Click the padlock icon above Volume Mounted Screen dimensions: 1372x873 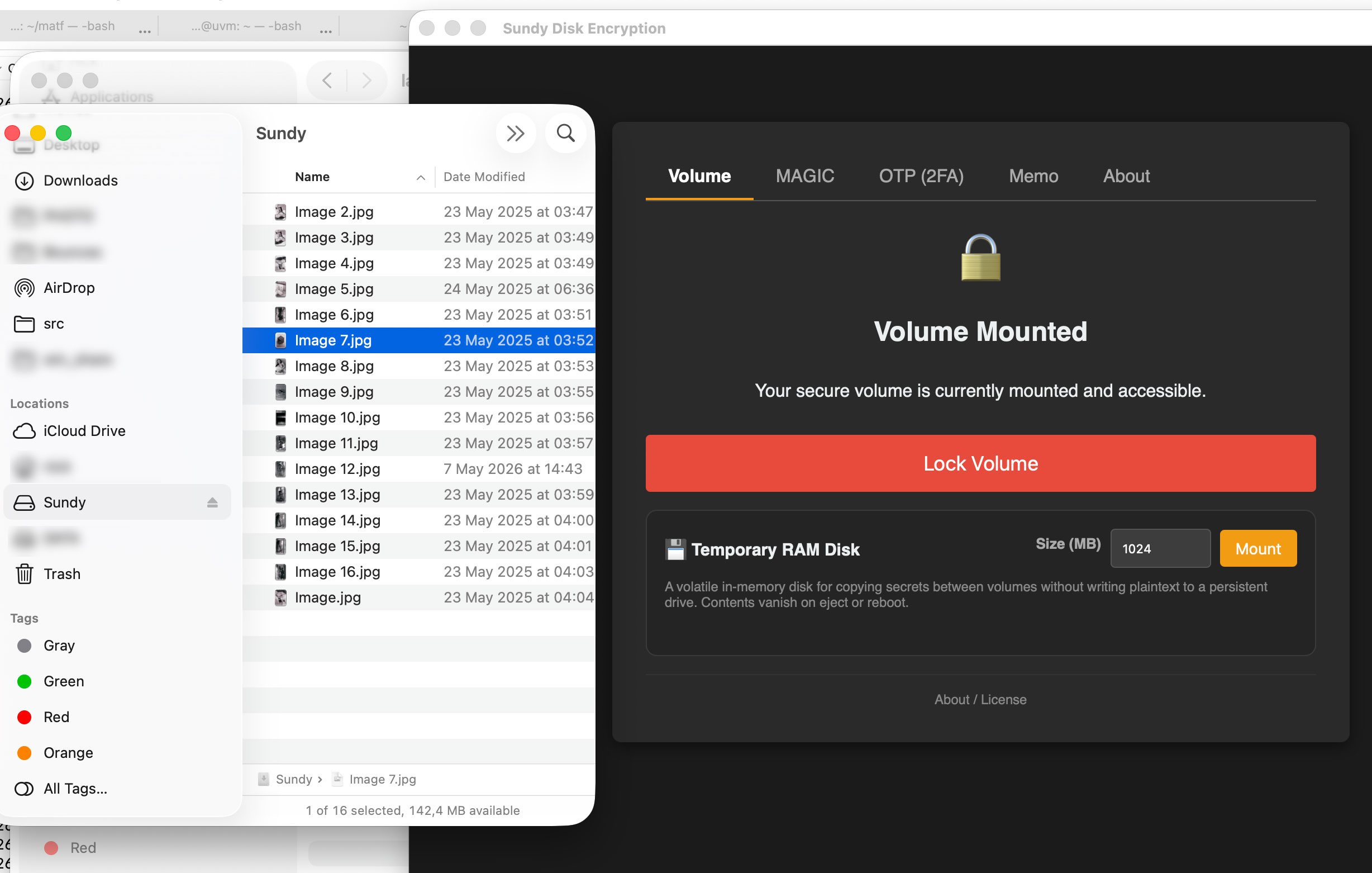click(980, 258)
